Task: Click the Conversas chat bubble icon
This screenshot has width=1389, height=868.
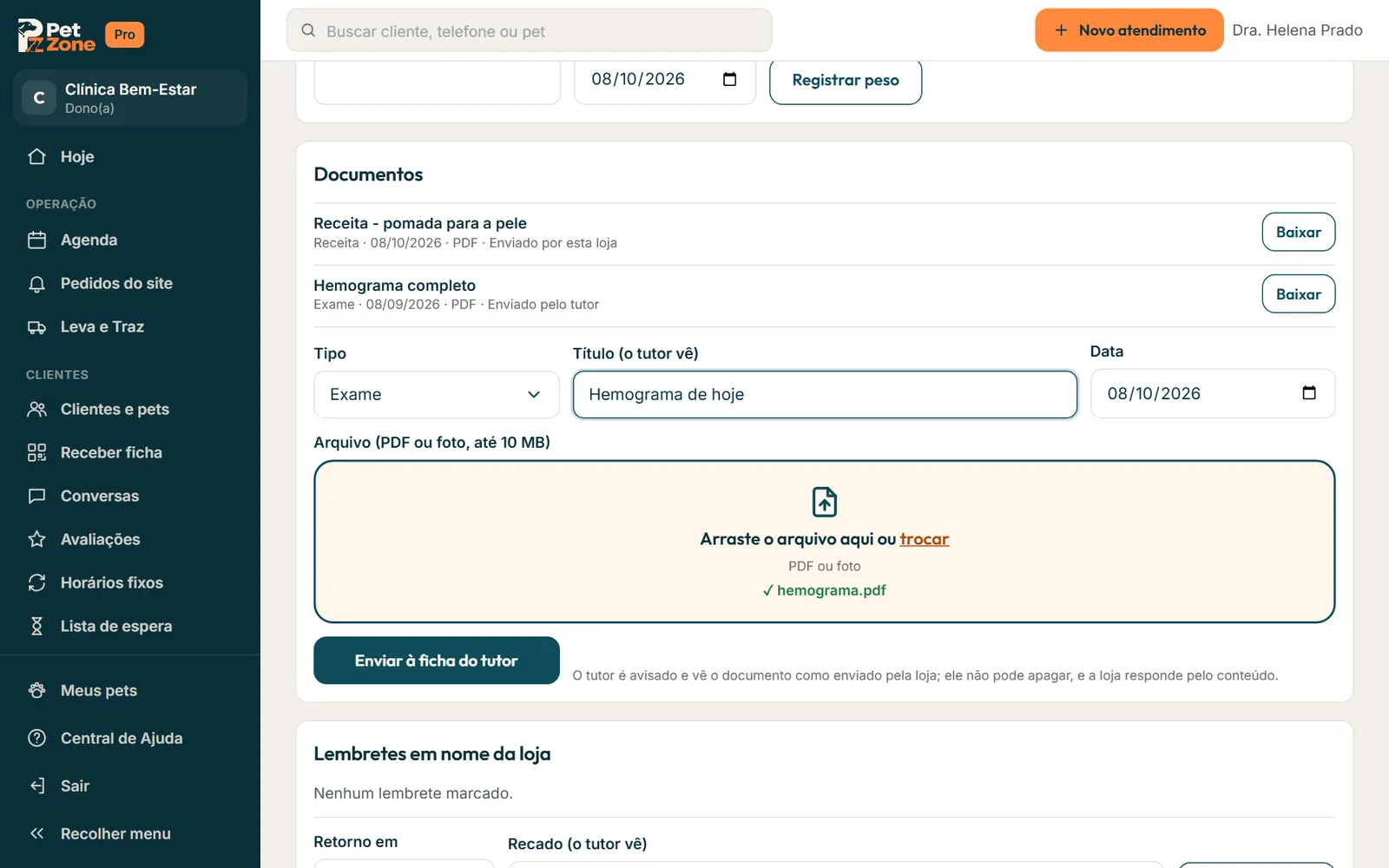Action: 36,496
